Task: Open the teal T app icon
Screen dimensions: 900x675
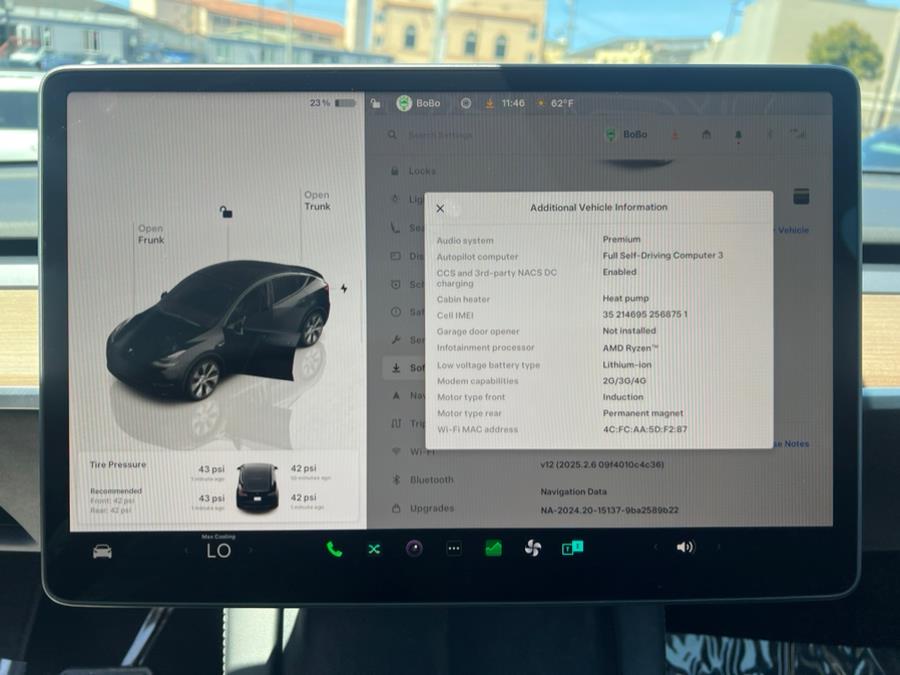Action: point(572,548)
